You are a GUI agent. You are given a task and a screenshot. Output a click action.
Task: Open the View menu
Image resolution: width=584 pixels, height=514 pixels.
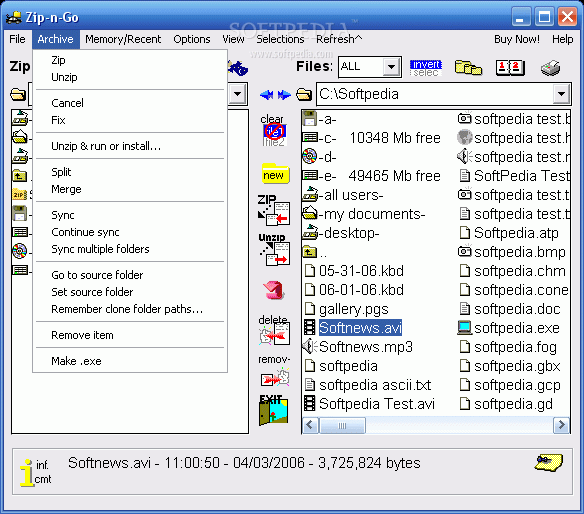(x=234, y=39)
